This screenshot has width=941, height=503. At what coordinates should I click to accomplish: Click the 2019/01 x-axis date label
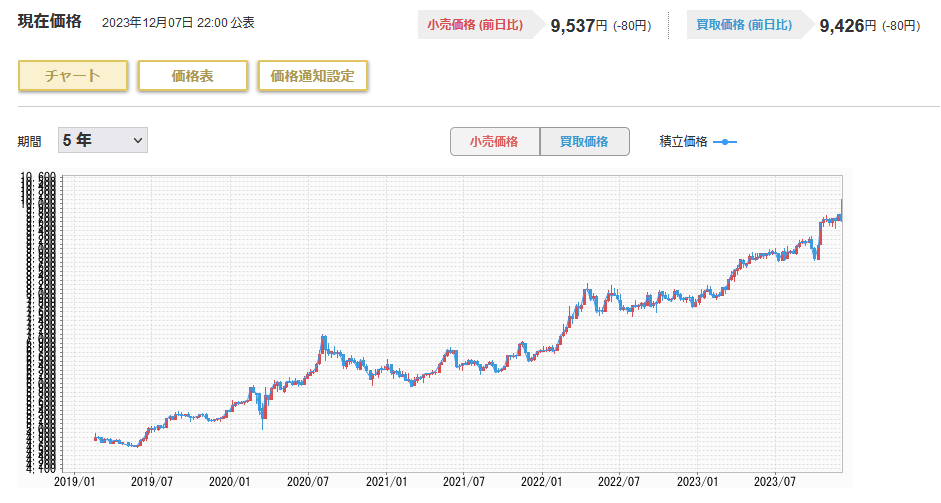point(73,482)
